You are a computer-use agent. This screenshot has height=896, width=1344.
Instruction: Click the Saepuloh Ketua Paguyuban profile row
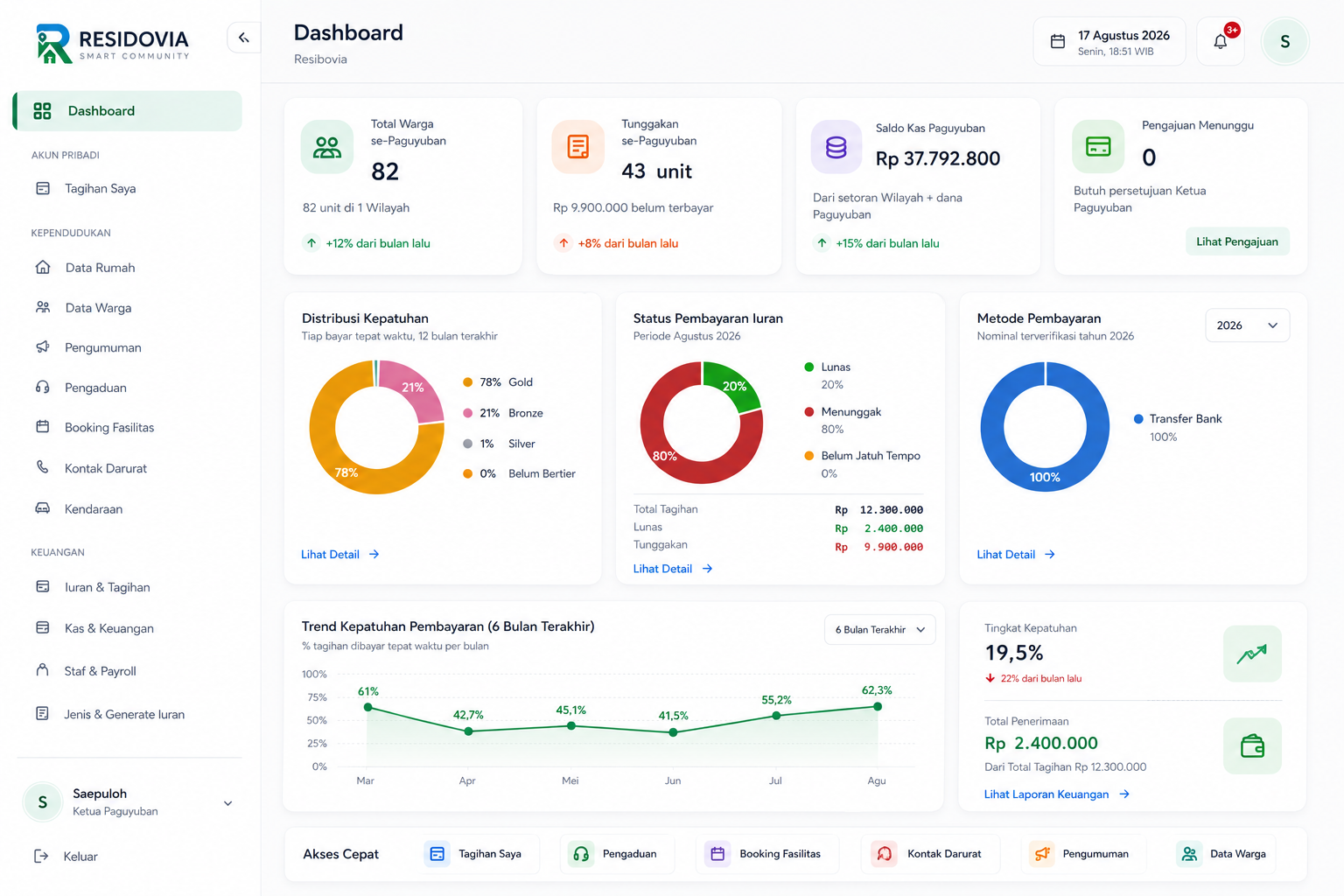(x=129, y=802)
